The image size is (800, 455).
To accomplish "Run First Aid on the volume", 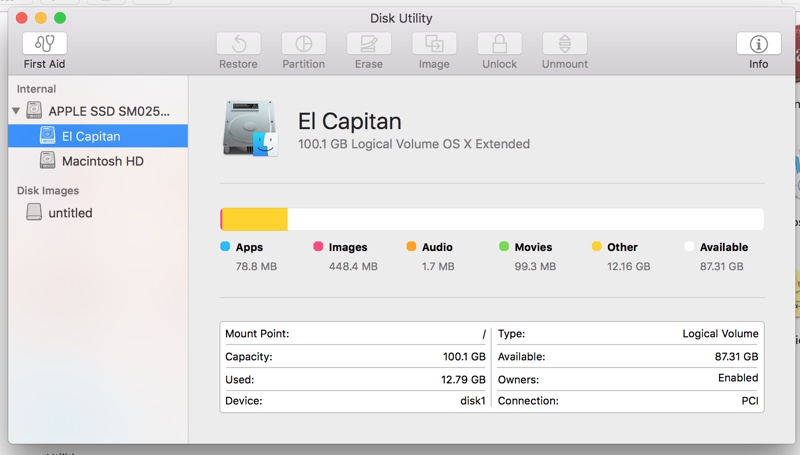I will tap(44, 44).
